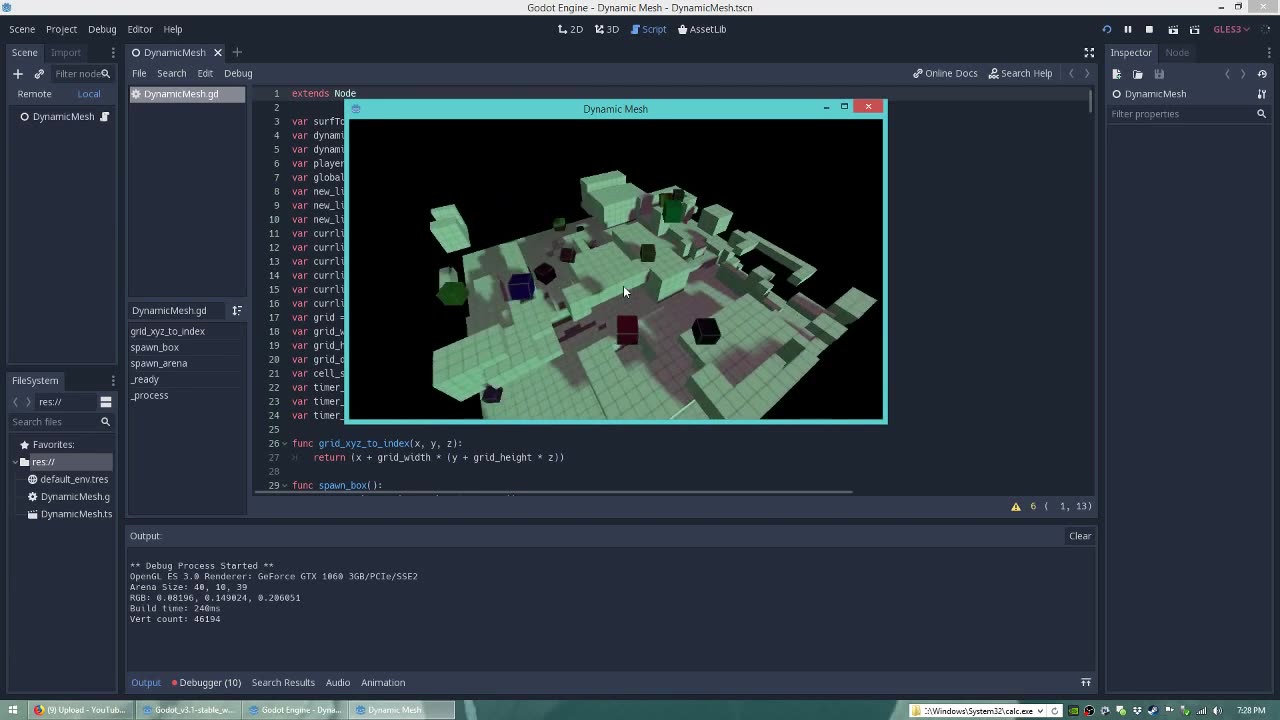Close the DynamicMesh scene tab
The image size is (1280, 720).
[217, 52]
